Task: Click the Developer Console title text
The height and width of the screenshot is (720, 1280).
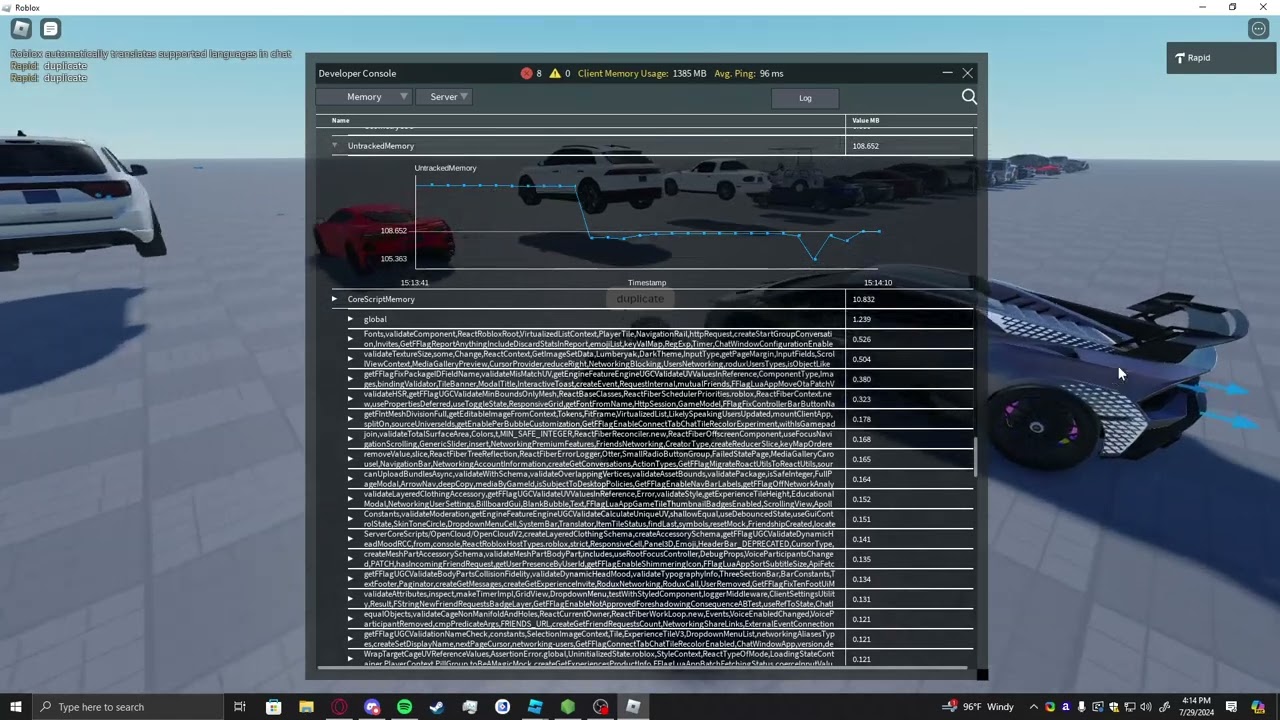Action: (x=357, y=73)
